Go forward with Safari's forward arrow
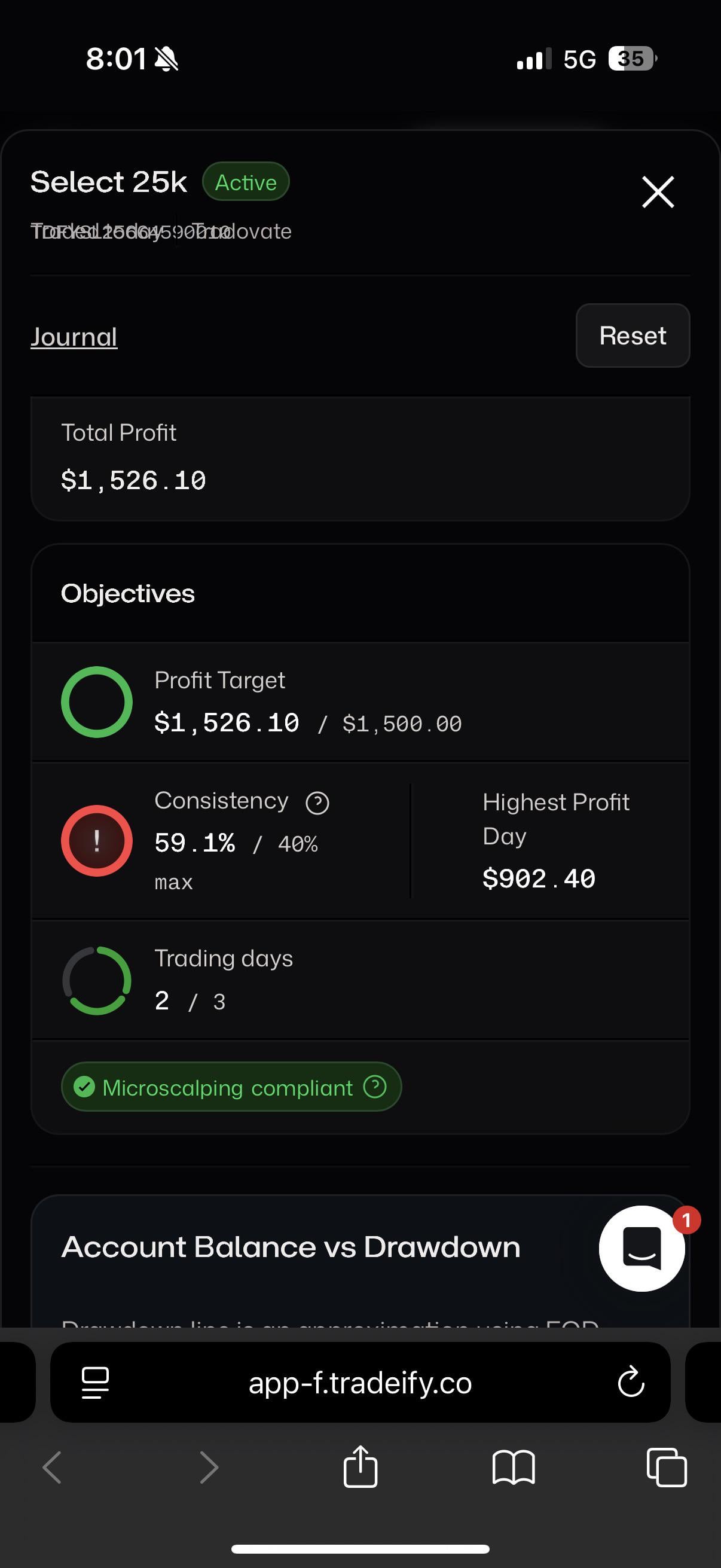The image size is (721, 1568). (209, 1467)
